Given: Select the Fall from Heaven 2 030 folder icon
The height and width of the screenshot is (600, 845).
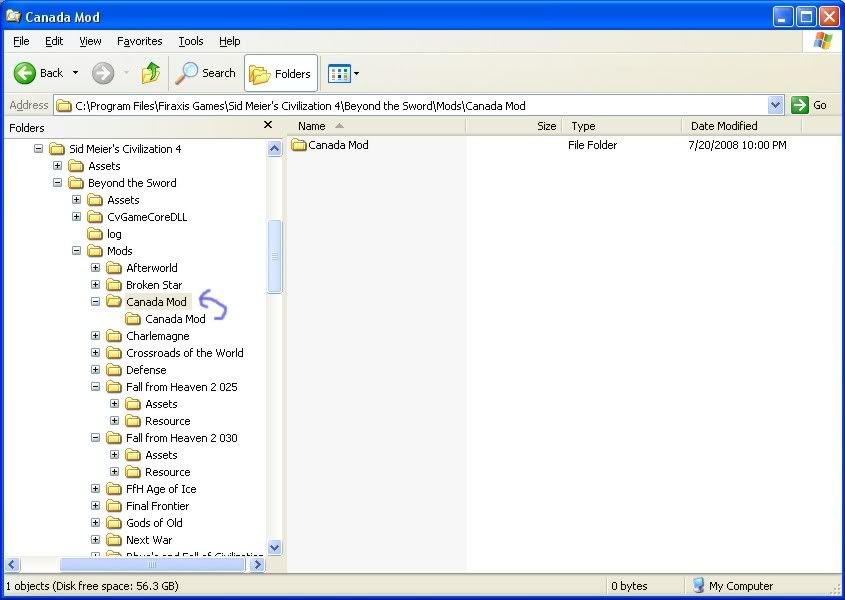Looking at the screenshot, I should click(x=114, y=438).
